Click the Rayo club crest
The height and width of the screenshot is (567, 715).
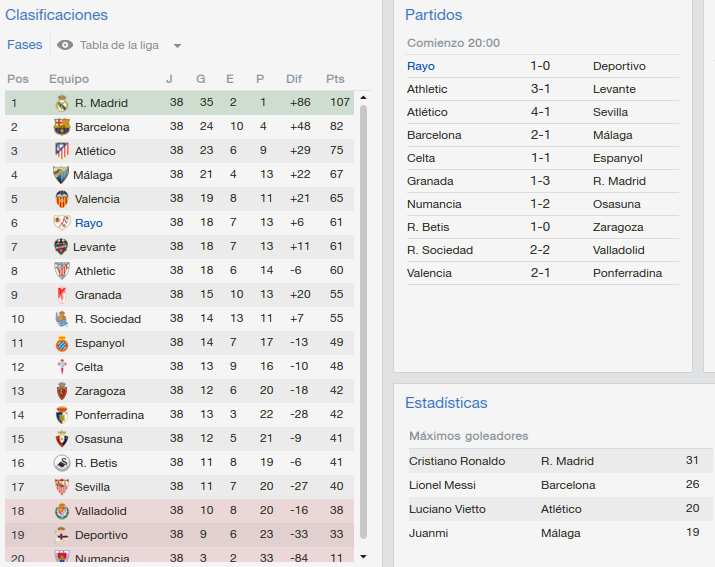point(62,223)
